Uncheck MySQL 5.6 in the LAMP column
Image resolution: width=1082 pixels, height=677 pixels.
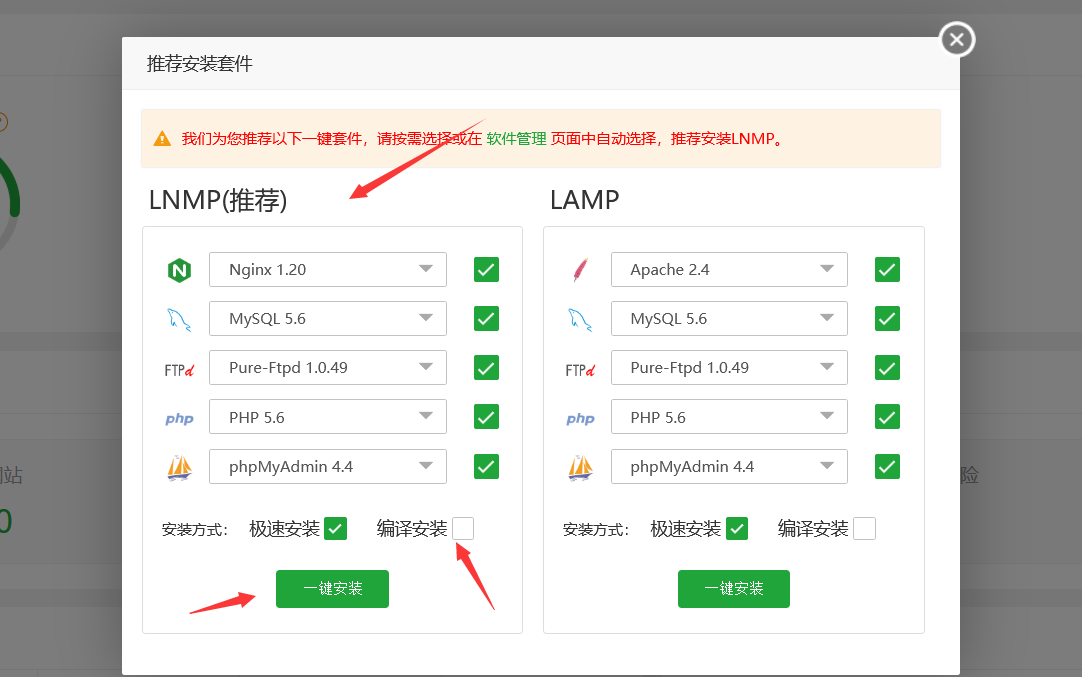887,318
